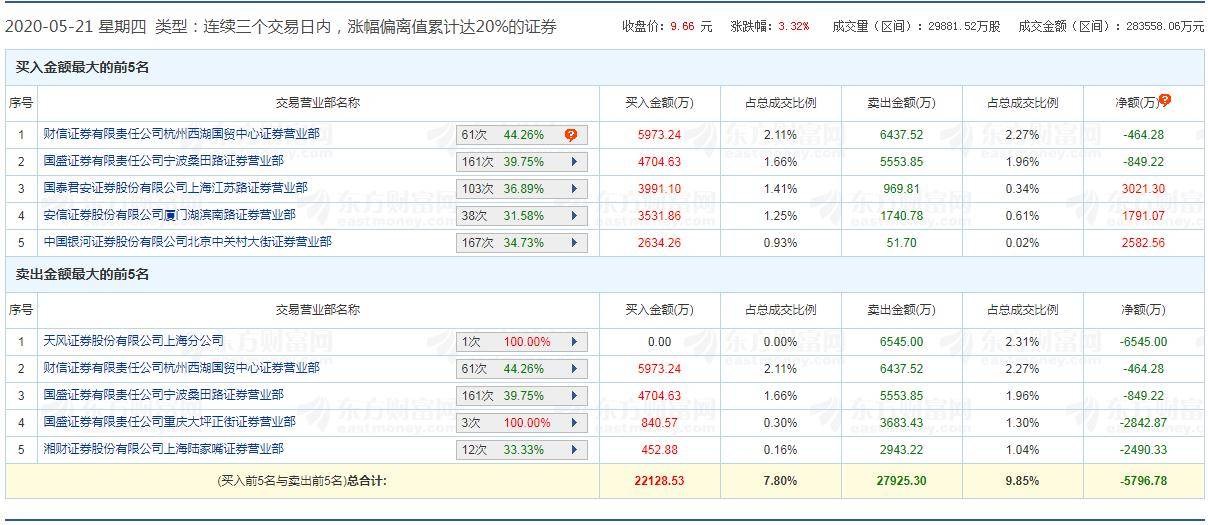Open the 国泰君安证券上海江苏路证券营业部 link
The image size is (1208, 525).
pyautogui.click(x=175, y=188)
